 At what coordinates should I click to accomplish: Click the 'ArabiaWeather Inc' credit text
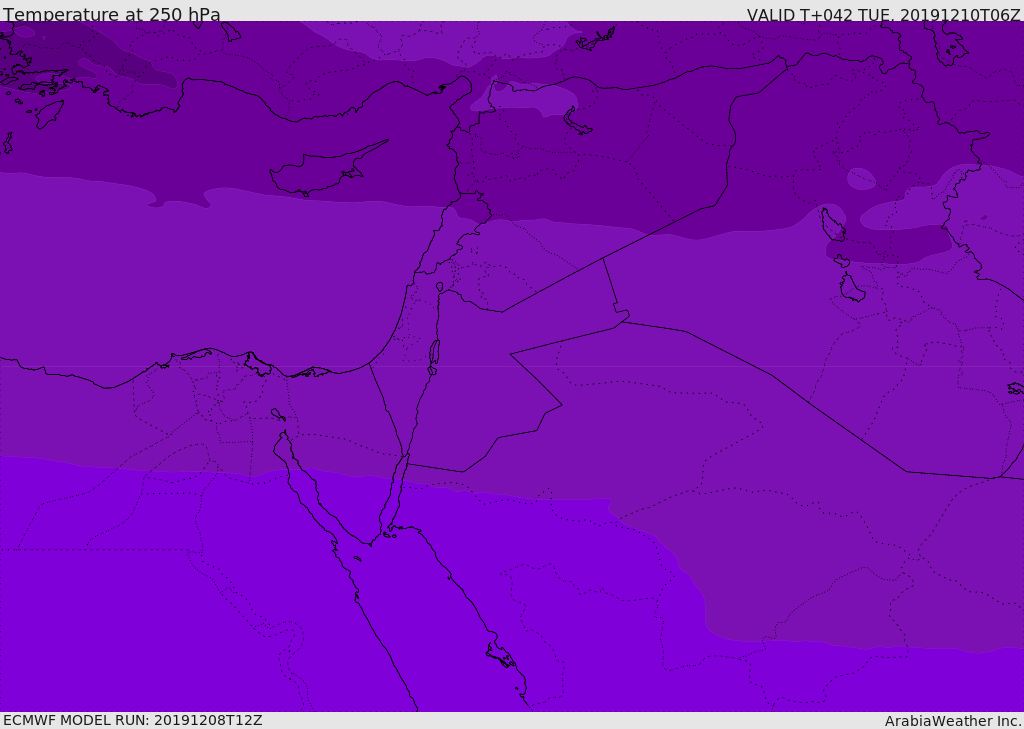(953, 721)
